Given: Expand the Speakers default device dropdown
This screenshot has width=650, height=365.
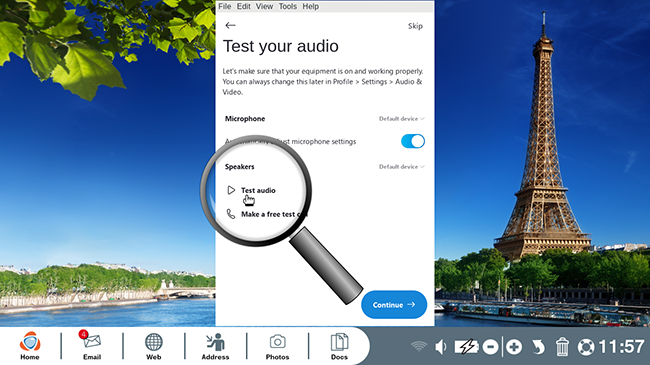Looking at the screenshot, I should [x=402, y=167].
